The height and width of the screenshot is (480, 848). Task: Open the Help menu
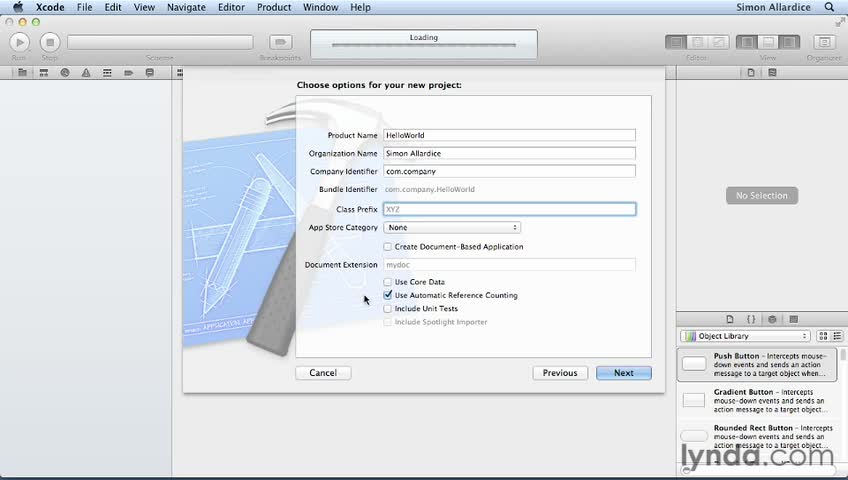click(360, 7)
